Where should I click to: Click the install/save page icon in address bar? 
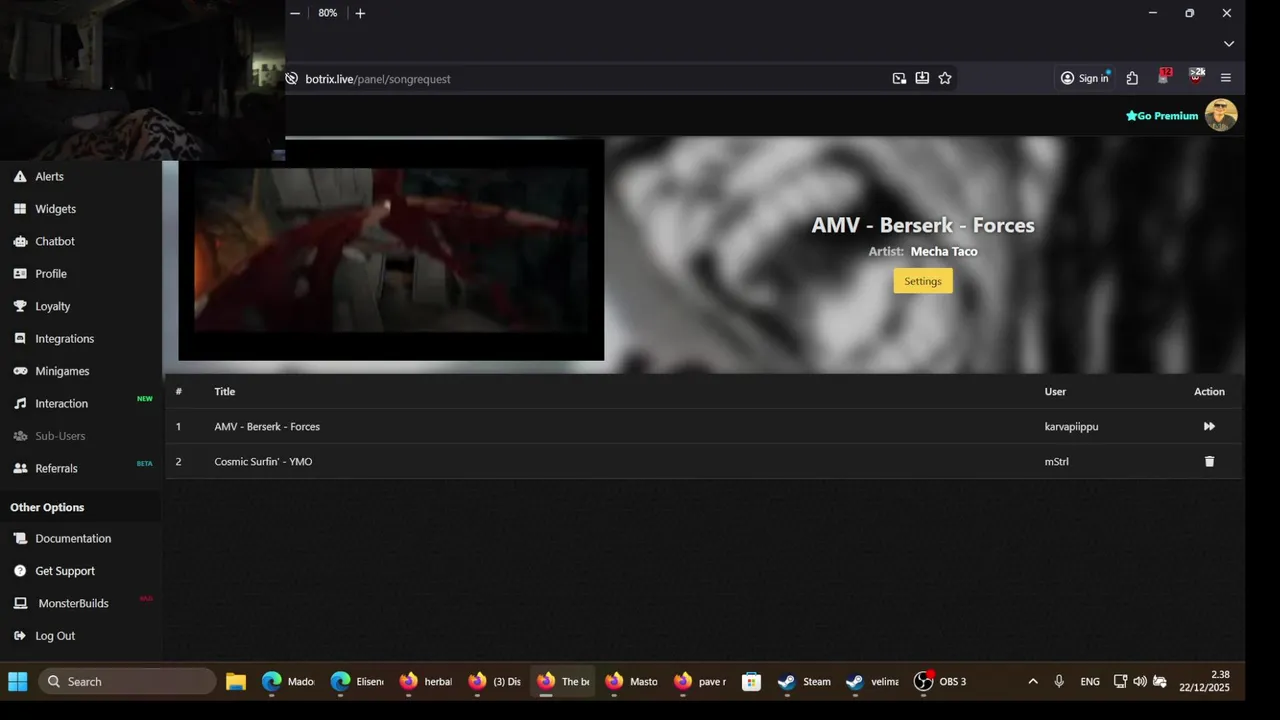click(x=922, y=78)
